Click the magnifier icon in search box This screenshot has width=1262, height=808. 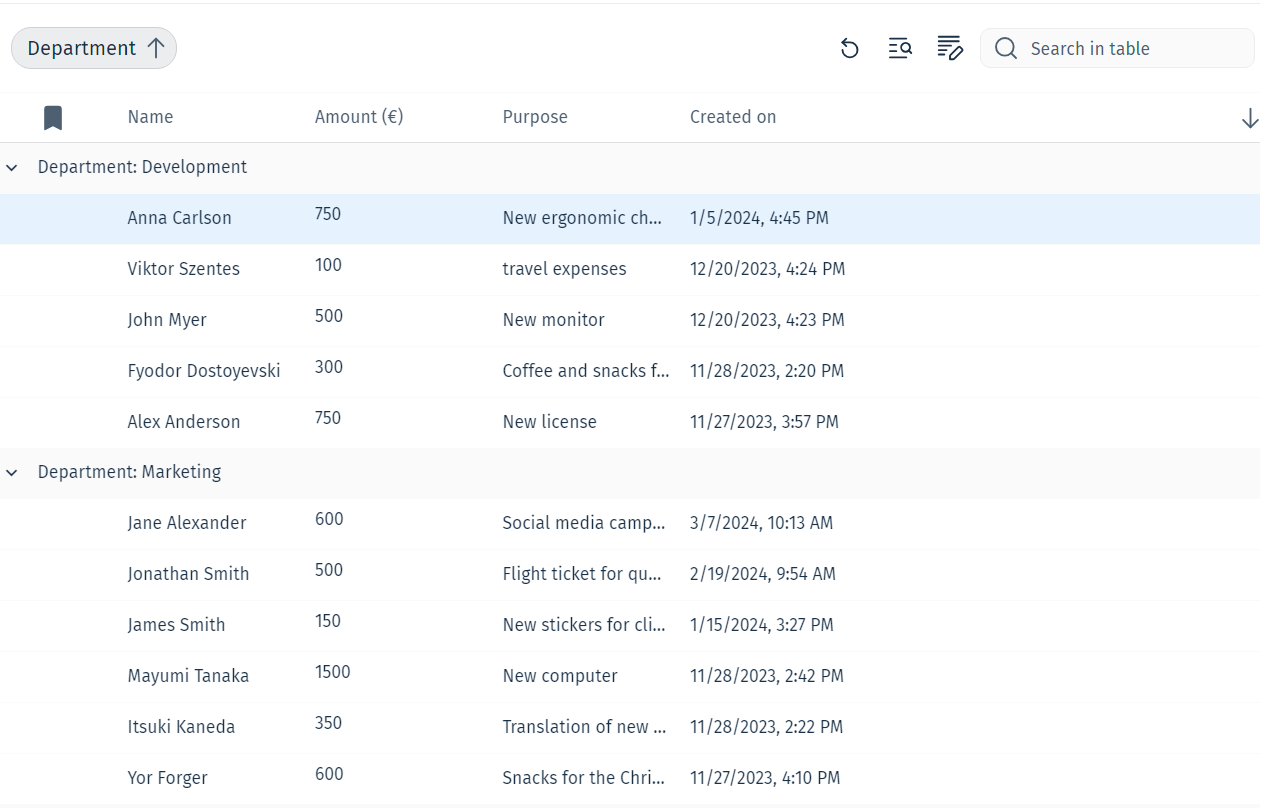[x=1006, y=48]
